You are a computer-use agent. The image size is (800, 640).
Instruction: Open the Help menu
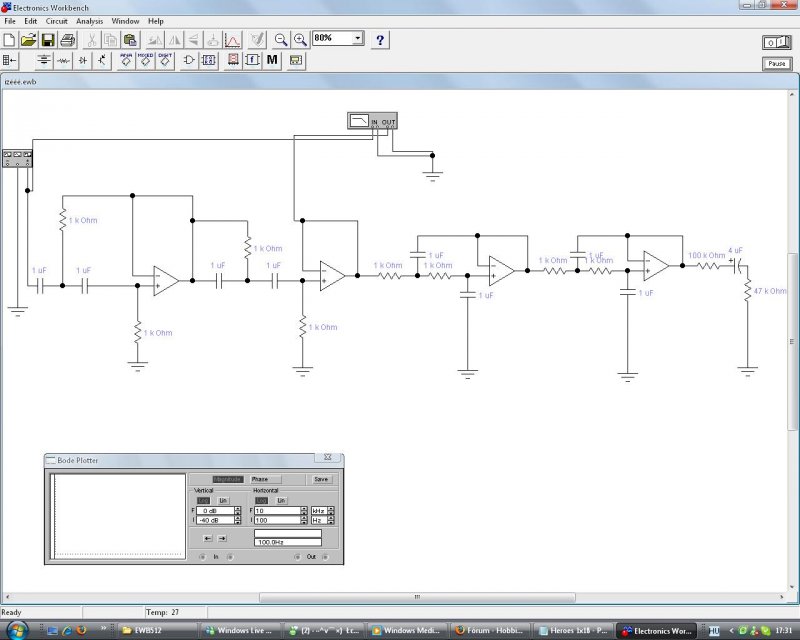pyautogui.click(x=156, y=21)
